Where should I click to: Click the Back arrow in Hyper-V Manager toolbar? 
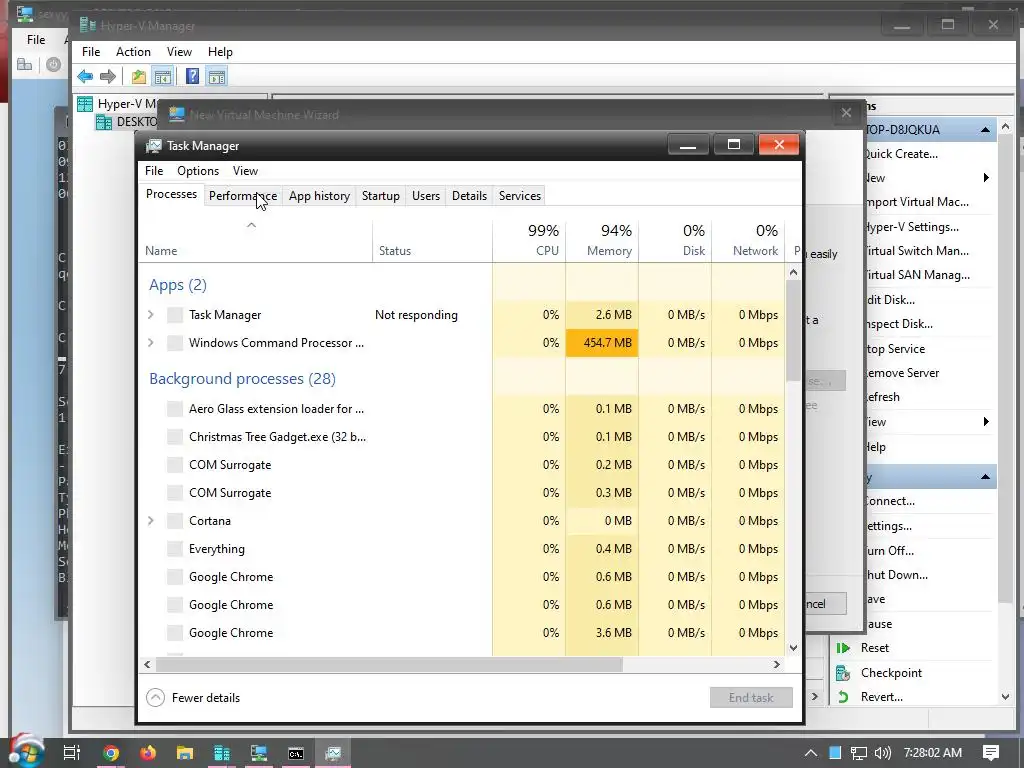coord(85,77)
